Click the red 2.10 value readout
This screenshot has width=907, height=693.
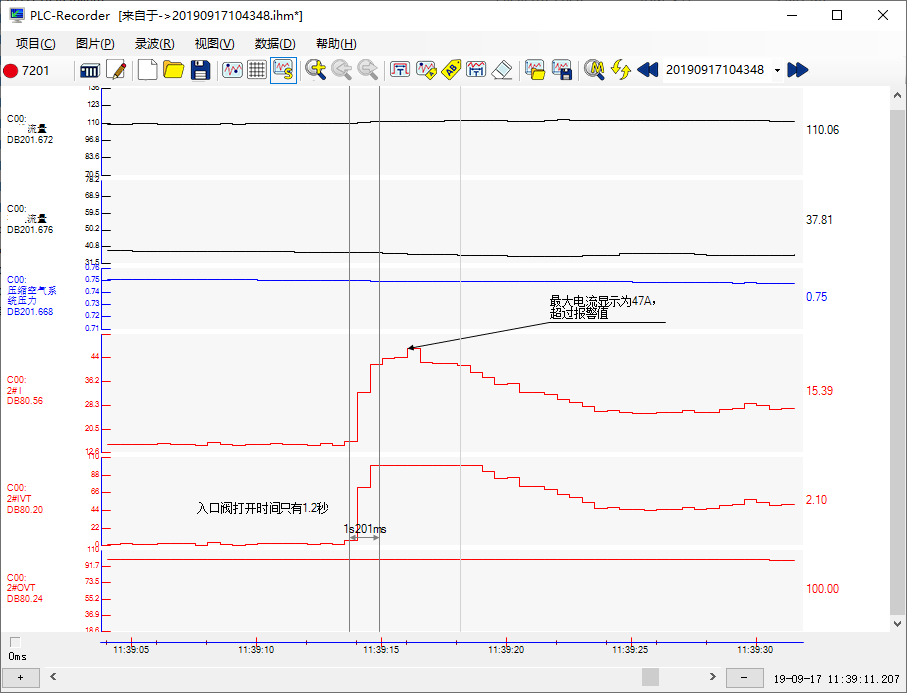pos(816,500)
